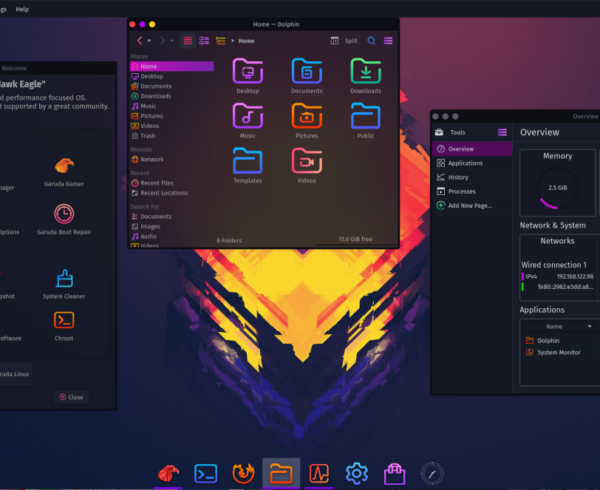Open the Help menu in the top bar
The image size is (600, 490).
click(x=21, y=8)
